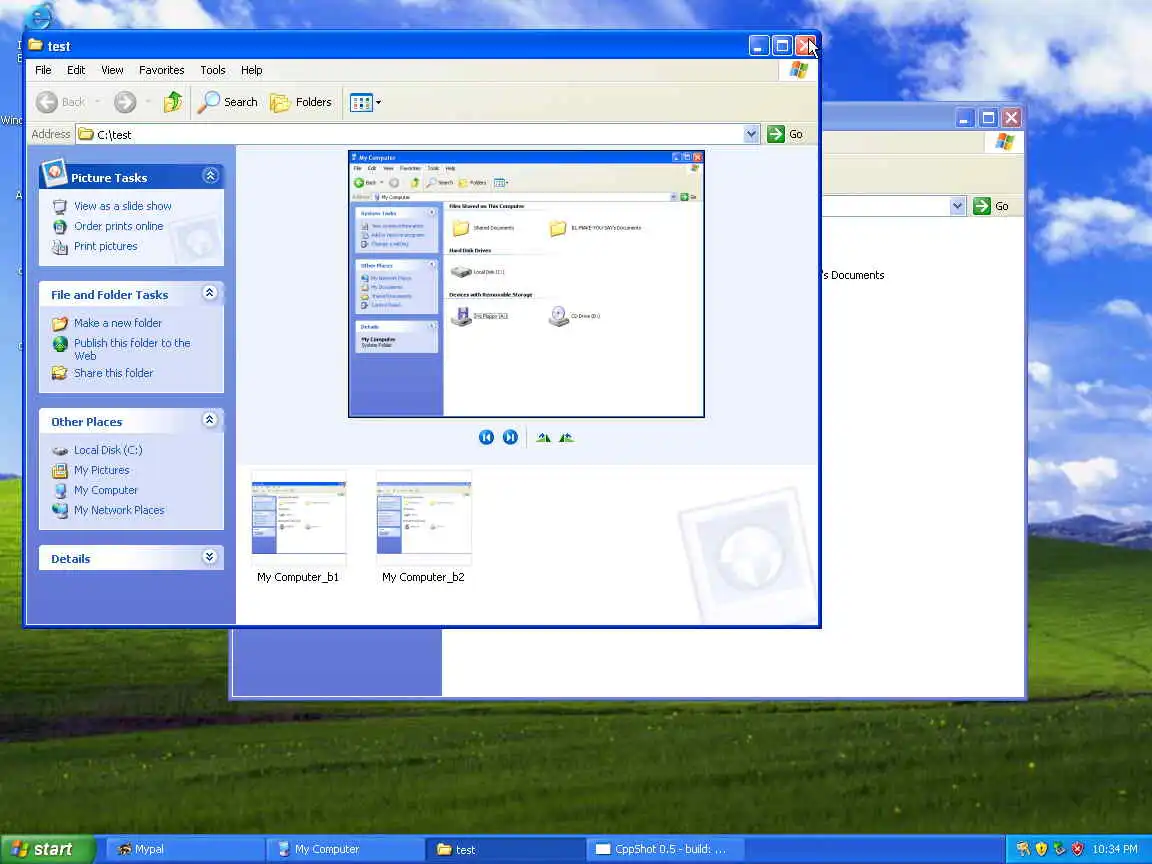Expand the Details panel
The height and width of the screenshot is (864, 1152).
(209, 556)
